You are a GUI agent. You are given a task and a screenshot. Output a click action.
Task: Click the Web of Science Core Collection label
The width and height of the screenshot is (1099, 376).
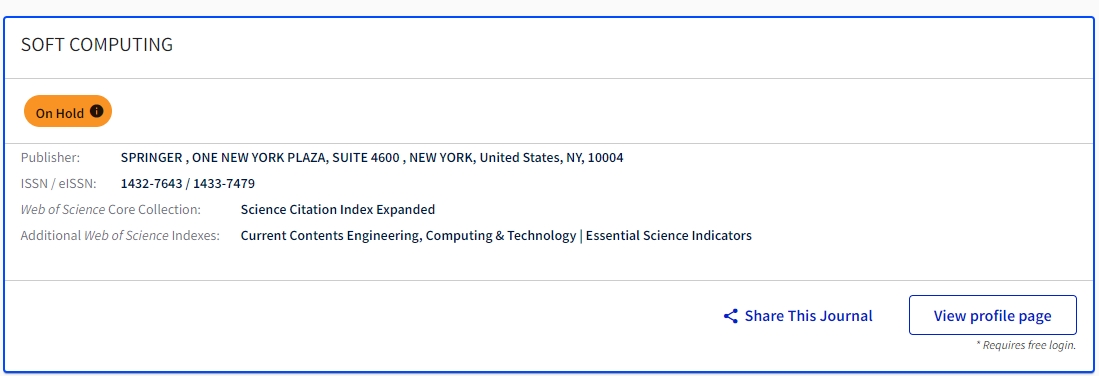click(111, 210)
